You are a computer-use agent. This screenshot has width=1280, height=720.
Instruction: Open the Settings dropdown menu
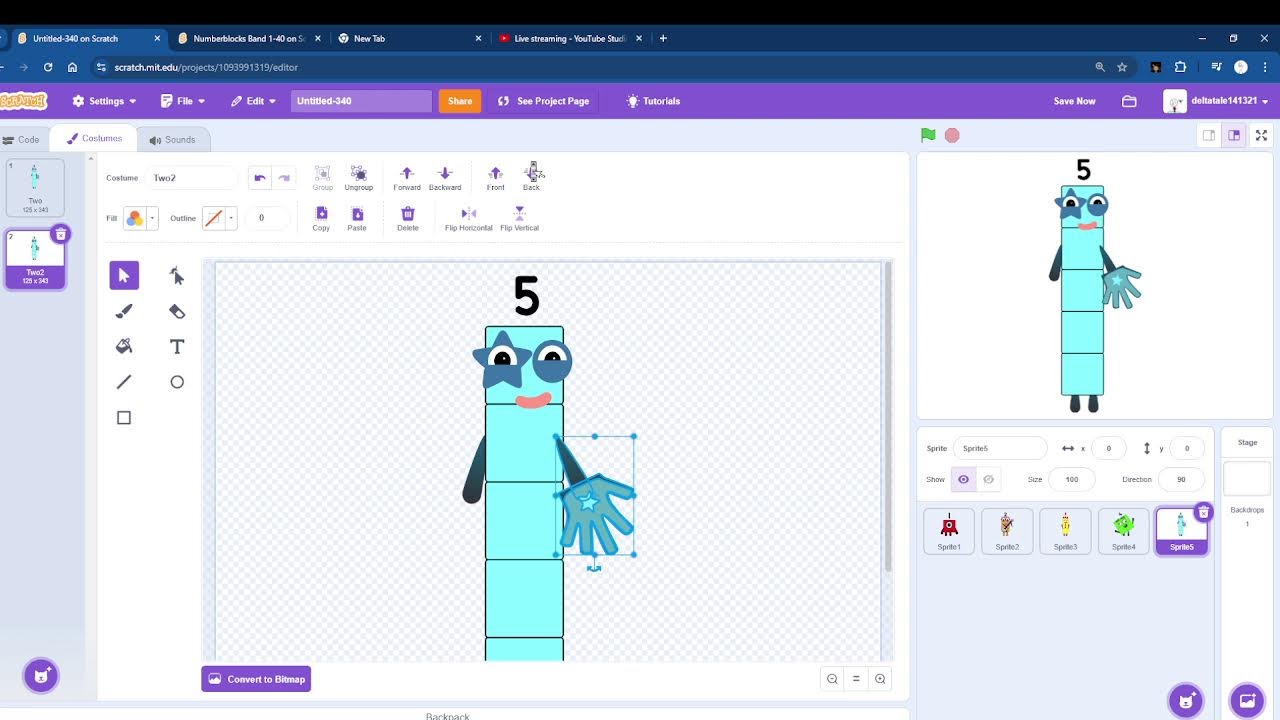[x=104, y=101]
